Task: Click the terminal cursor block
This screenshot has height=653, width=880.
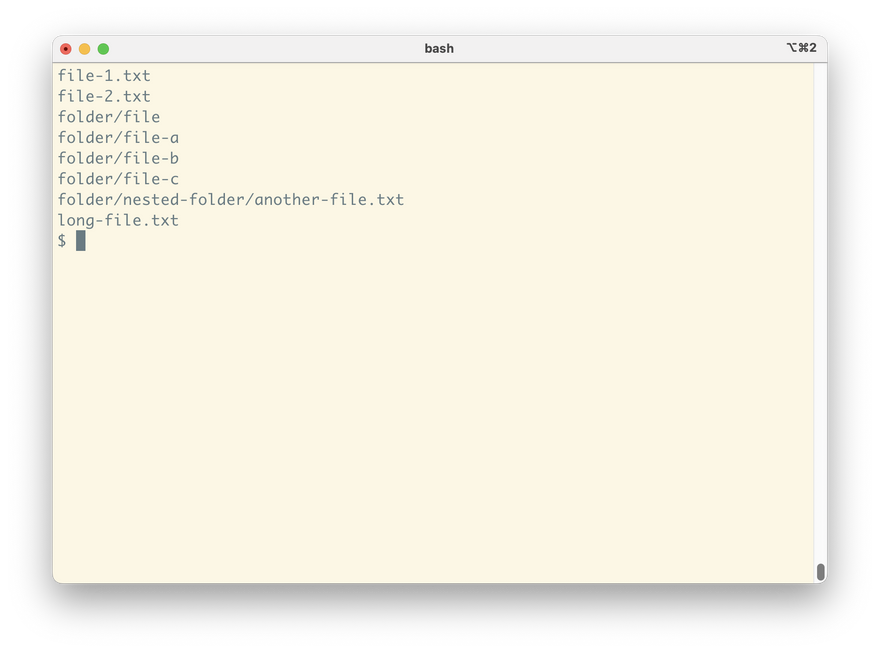Action: [81, 241]
